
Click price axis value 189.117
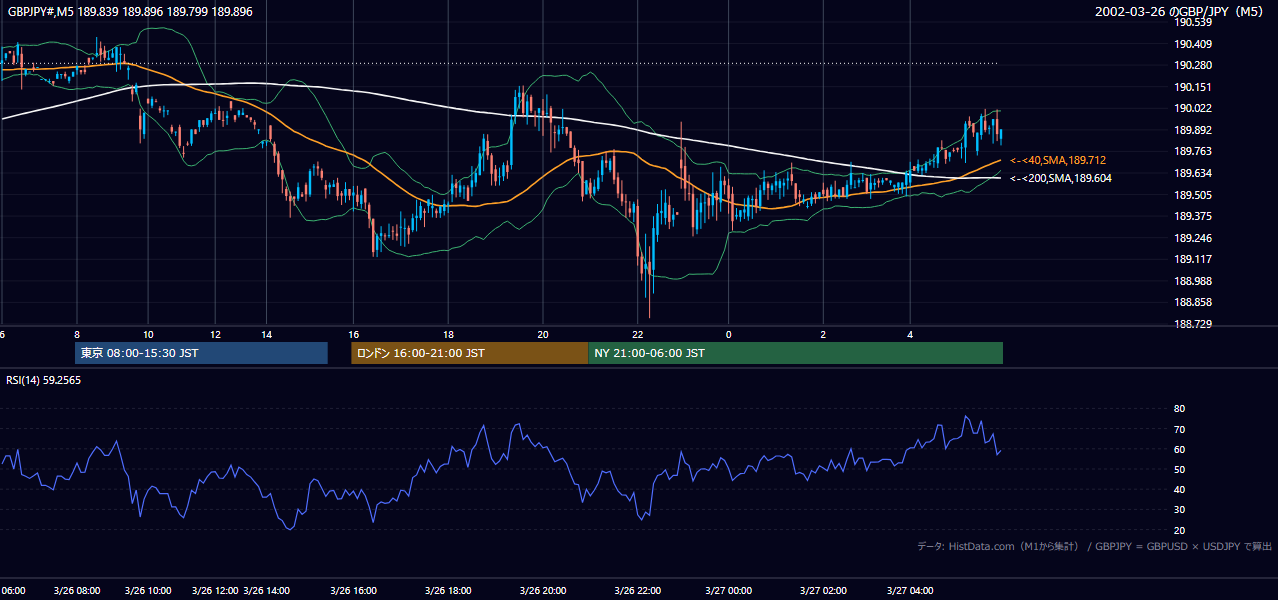coord(1194,259)
